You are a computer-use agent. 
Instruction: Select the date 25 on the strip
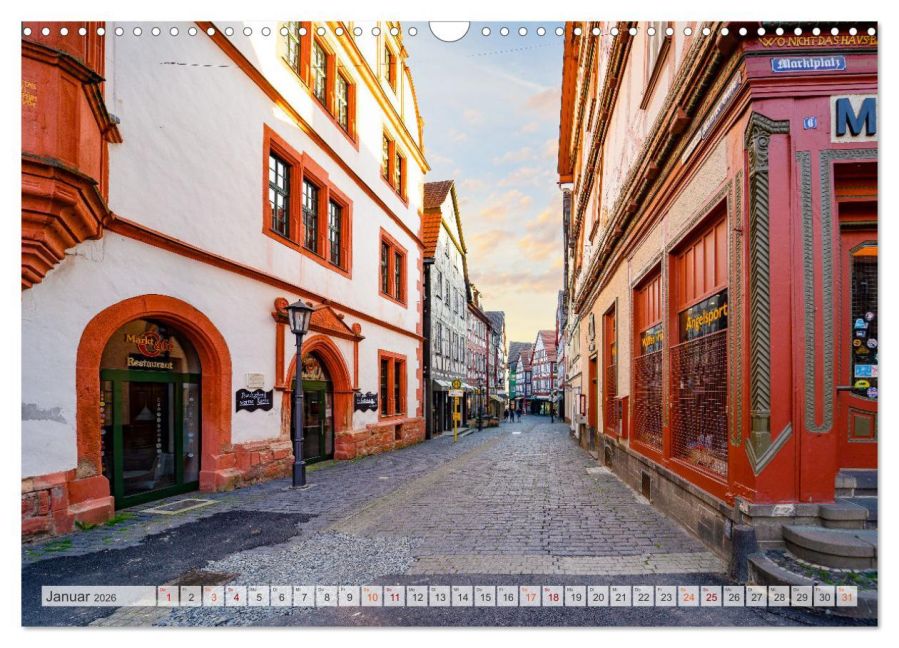pos(712,597)
